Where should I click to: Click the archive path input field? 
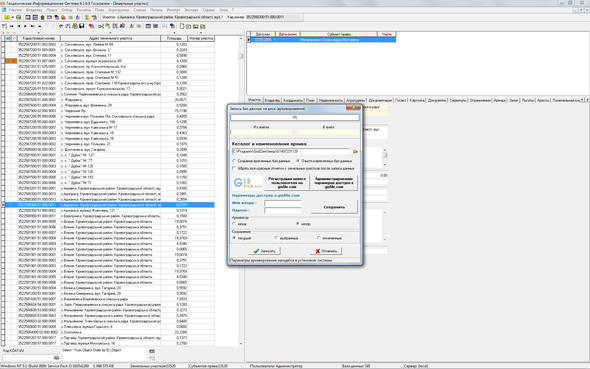(x=291, y=151)
